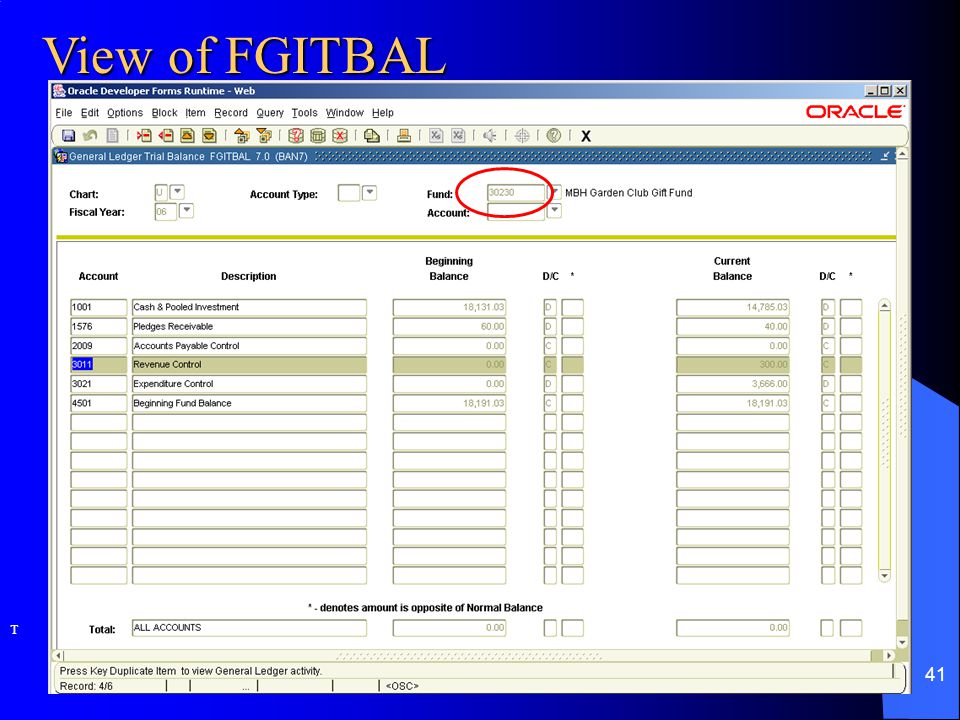
Task: Click the Beginning Fund Balance description
Action: pos(249,403)
